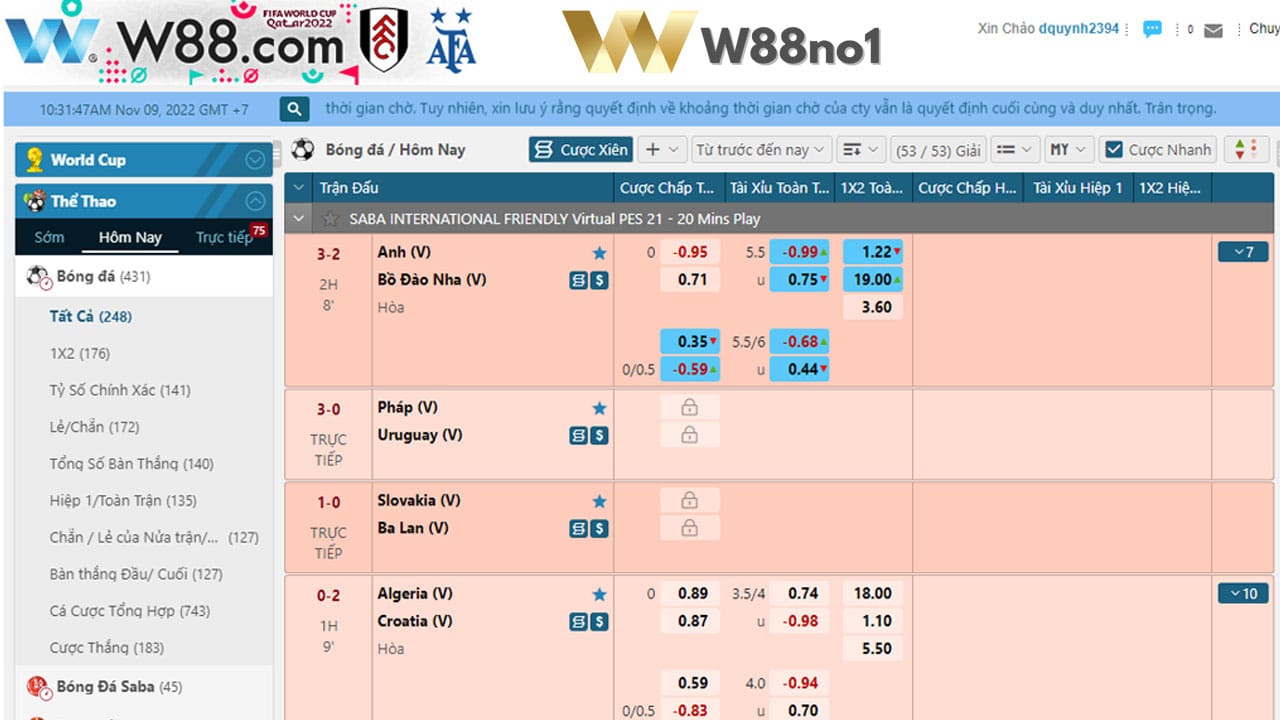This screenshot has width=1280, height=720.
Task: Click the dollar icon on Slovakia match
Action: tap(599, 528)
